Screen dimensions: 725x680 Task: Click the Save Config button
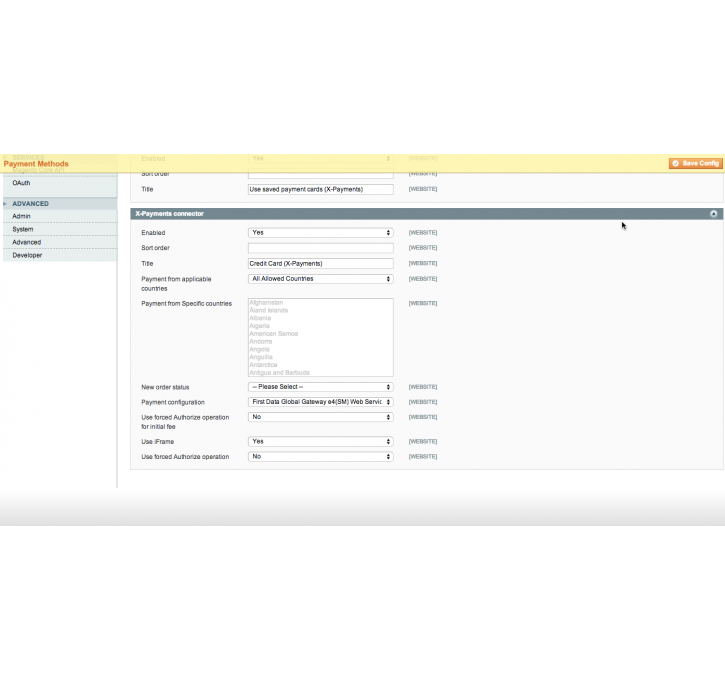[695, 163]
